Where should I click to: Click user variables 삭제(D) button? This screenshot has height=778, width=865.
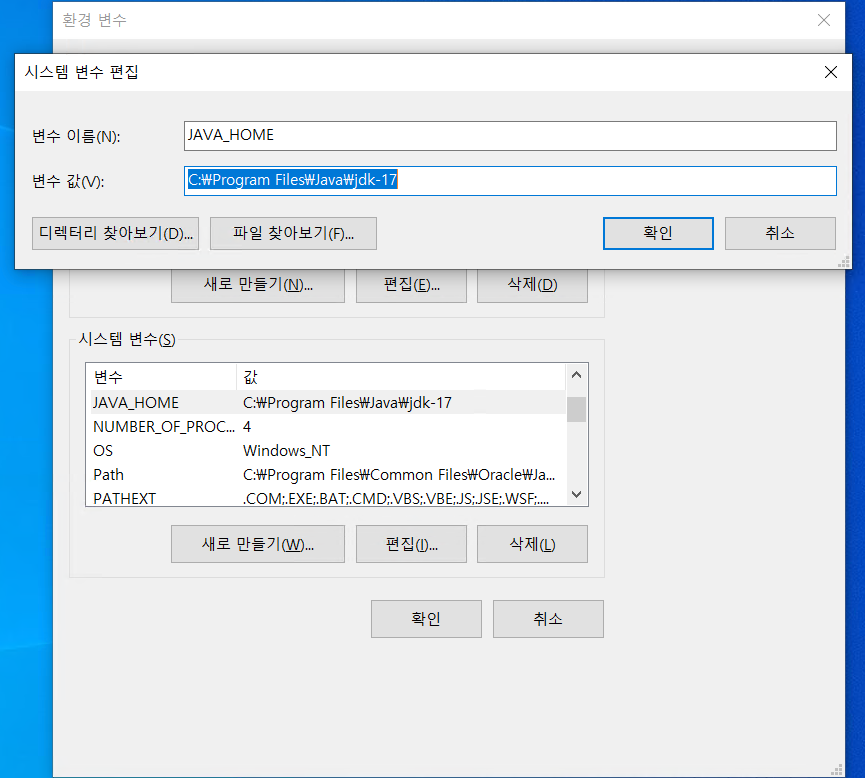tap(532, 285)
